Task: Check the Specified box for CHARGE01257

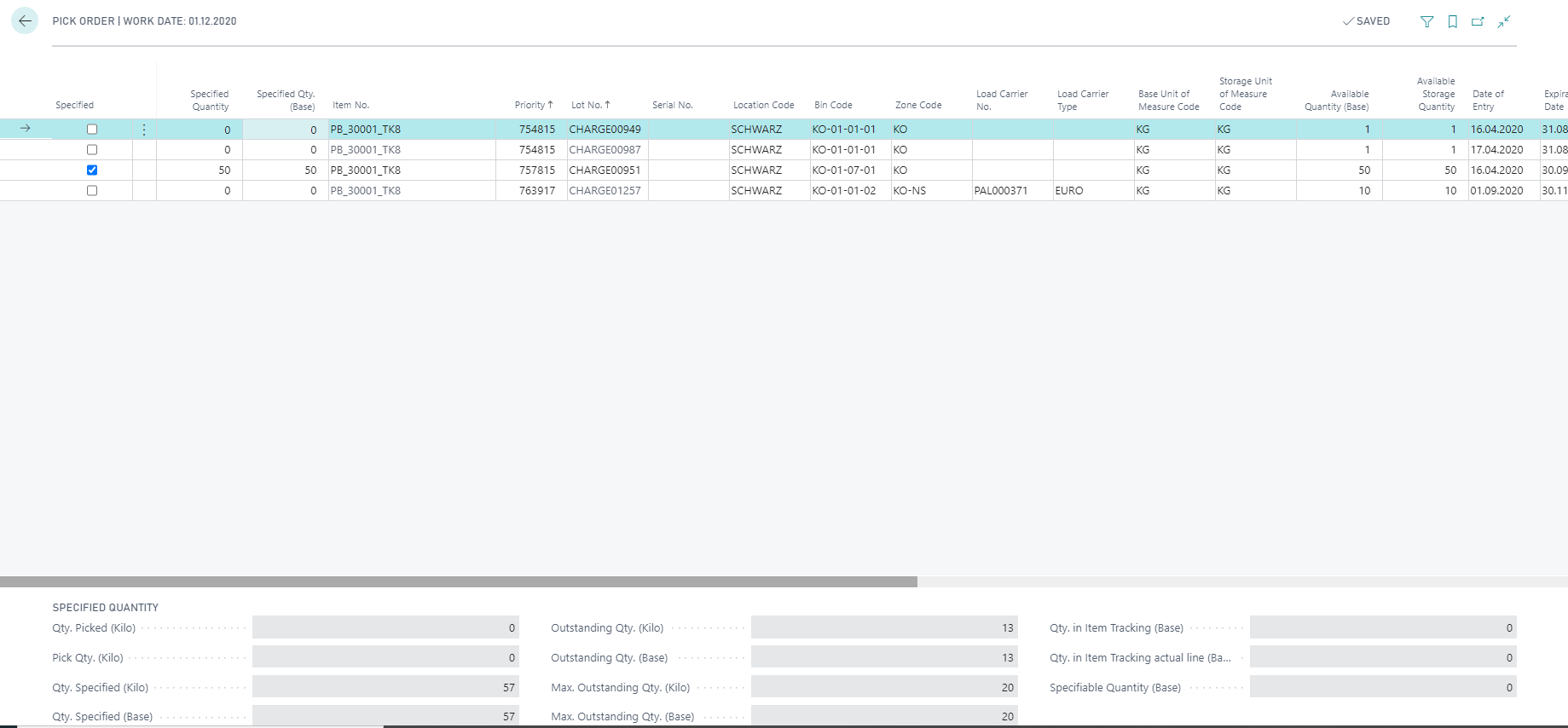Action: pos(92,191)
